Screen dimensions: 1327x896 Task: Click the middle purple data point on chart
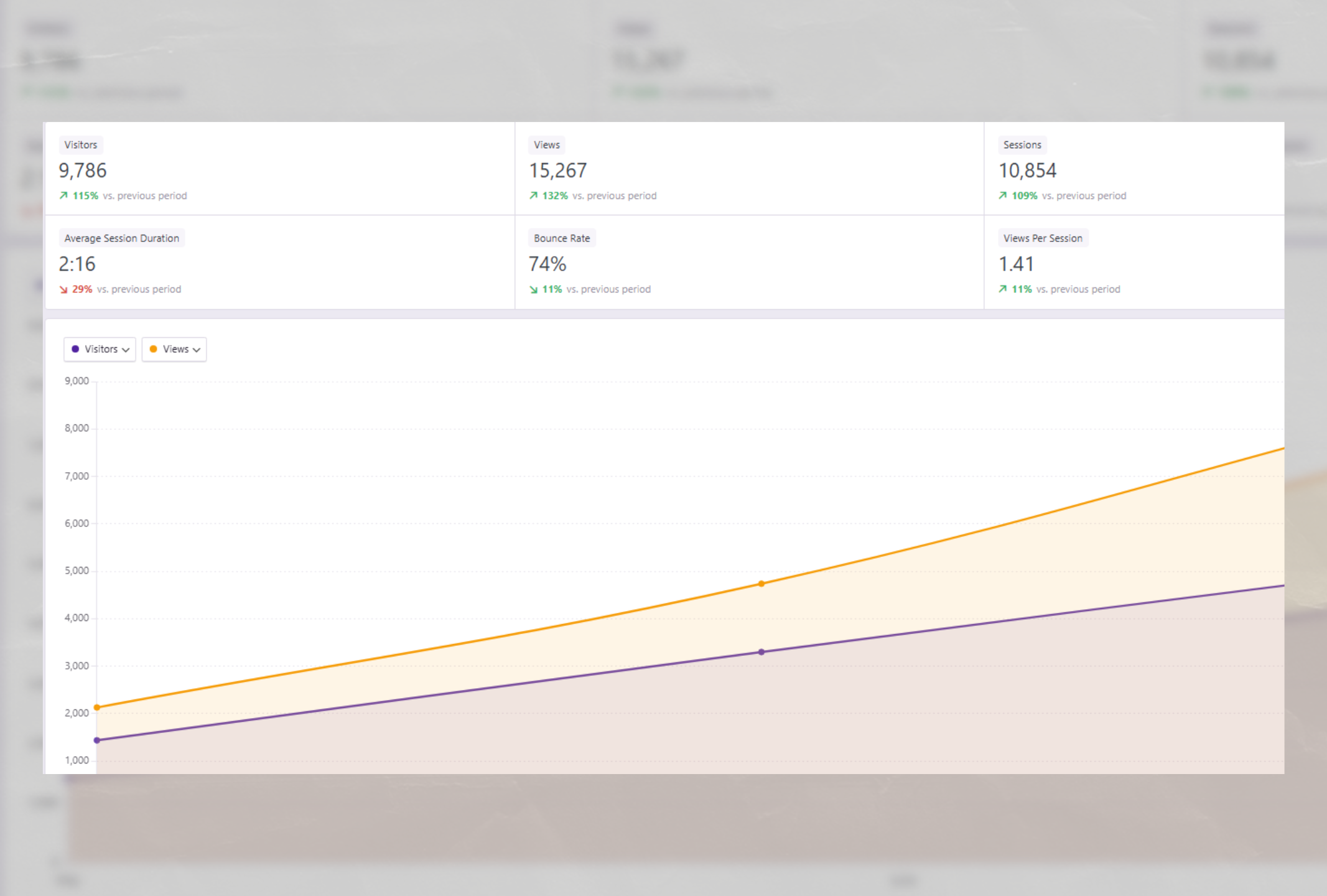(761, 652)
